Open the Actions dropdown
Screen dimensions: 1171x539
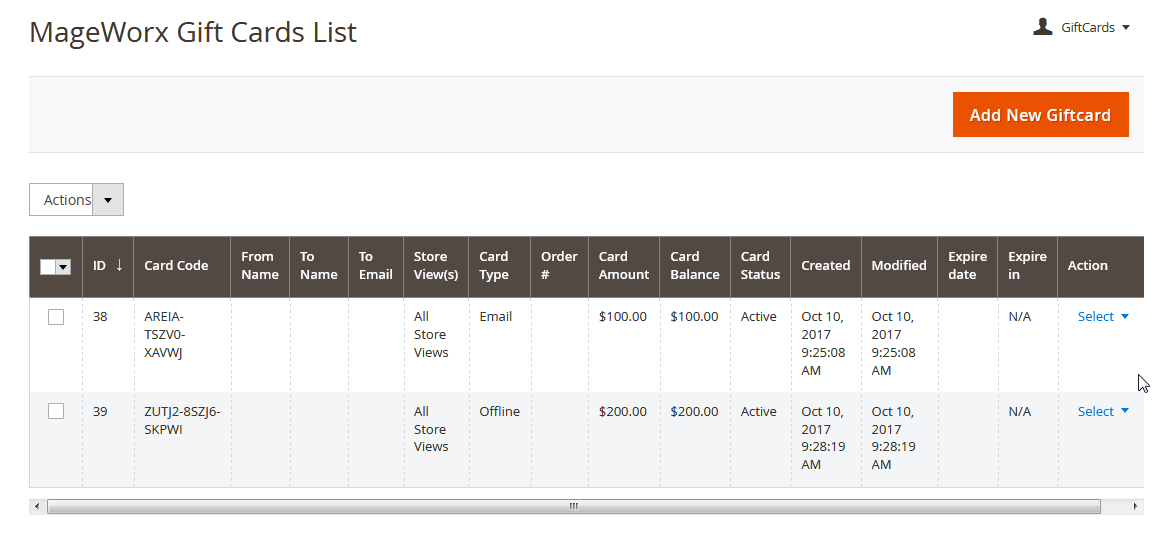76,200
